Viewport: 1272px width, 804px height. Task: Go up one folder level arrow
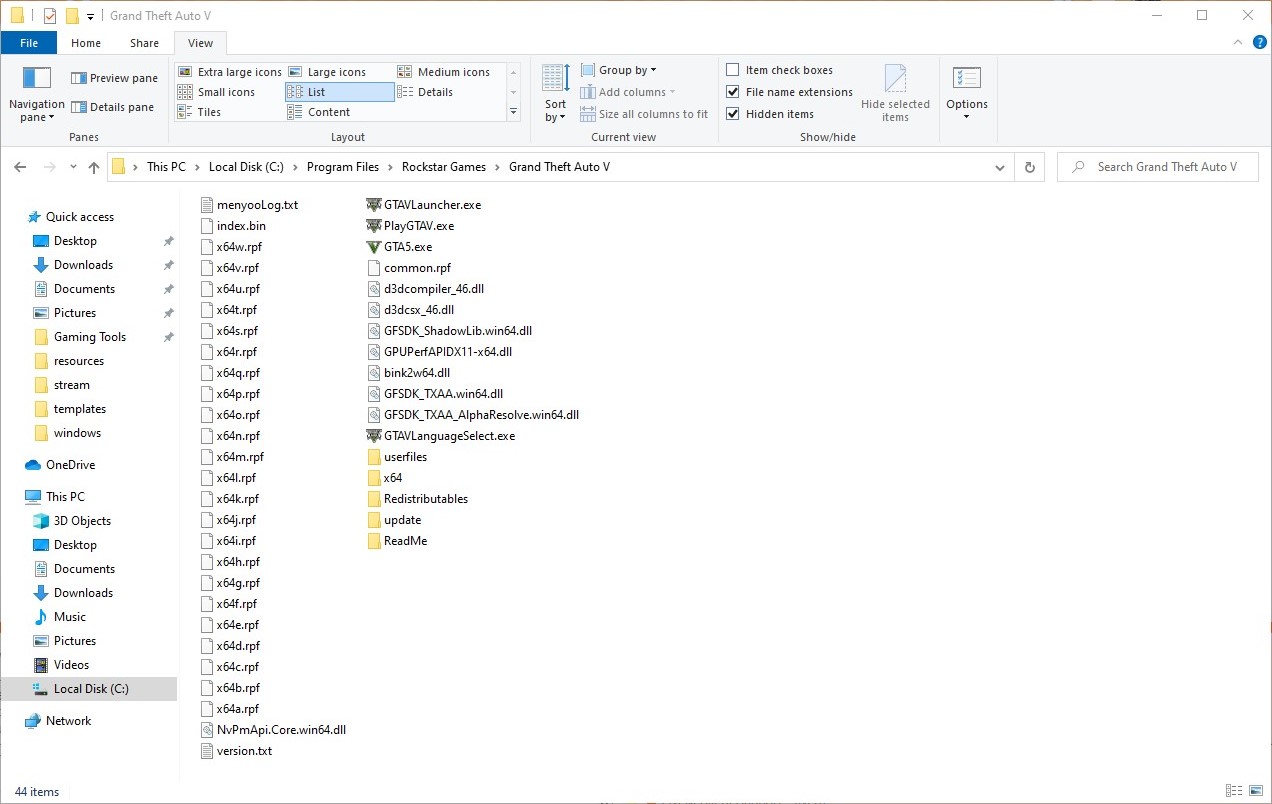(x=94, y=167)
